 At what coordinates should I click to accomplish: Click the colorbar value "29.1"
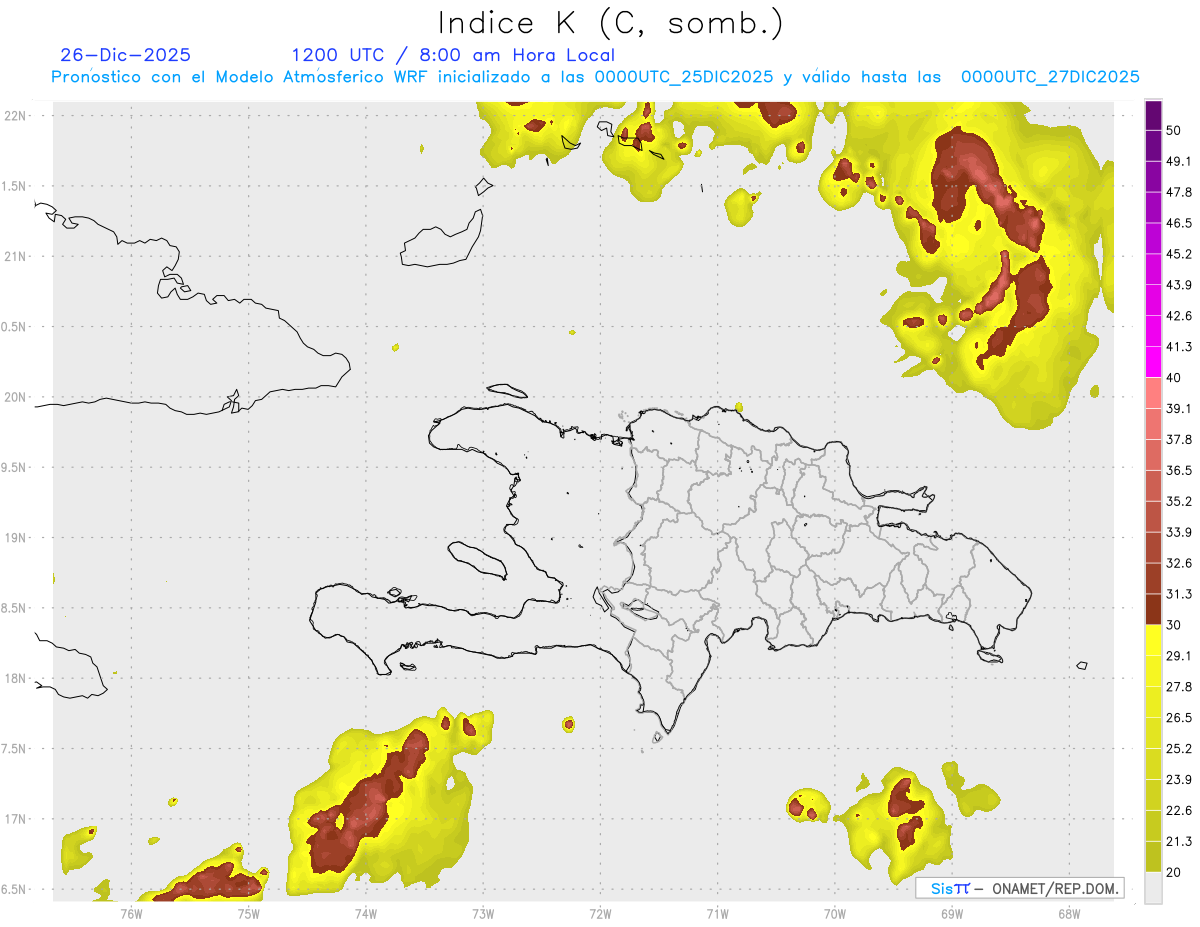coord(1179,656)
